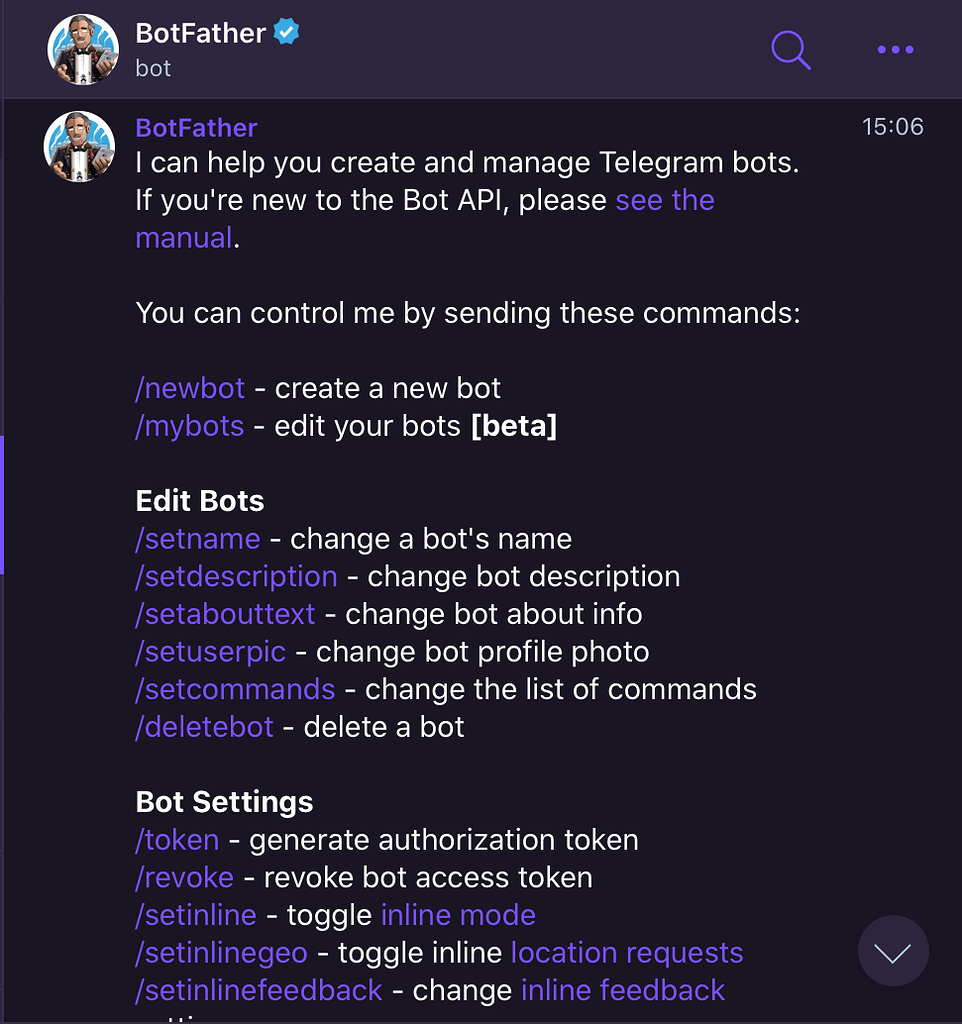This screenshot has width=962, height=1024.
Task: Open the three-dots more options menu
Action: (x=894, y=49)
